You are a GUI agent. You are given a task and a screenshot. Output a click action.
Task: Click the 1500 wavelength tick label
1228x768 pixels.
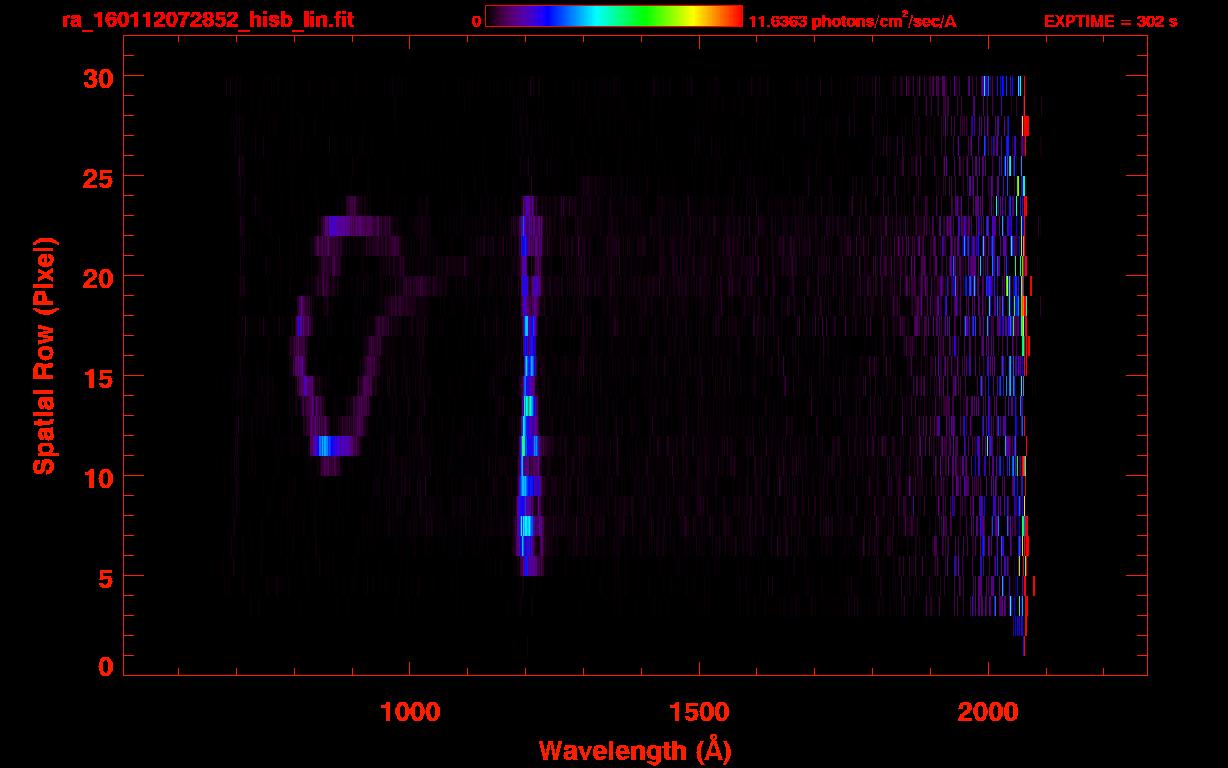[x=699, y=712]
